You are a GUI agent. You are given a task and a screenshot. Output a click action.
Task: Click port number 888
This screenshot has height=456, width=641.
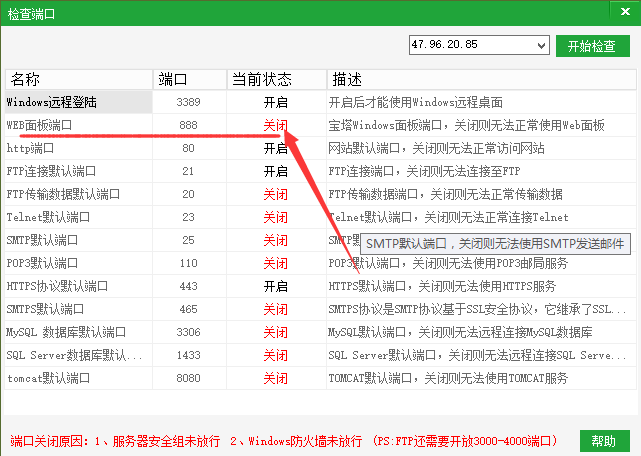tap(188, 125)
